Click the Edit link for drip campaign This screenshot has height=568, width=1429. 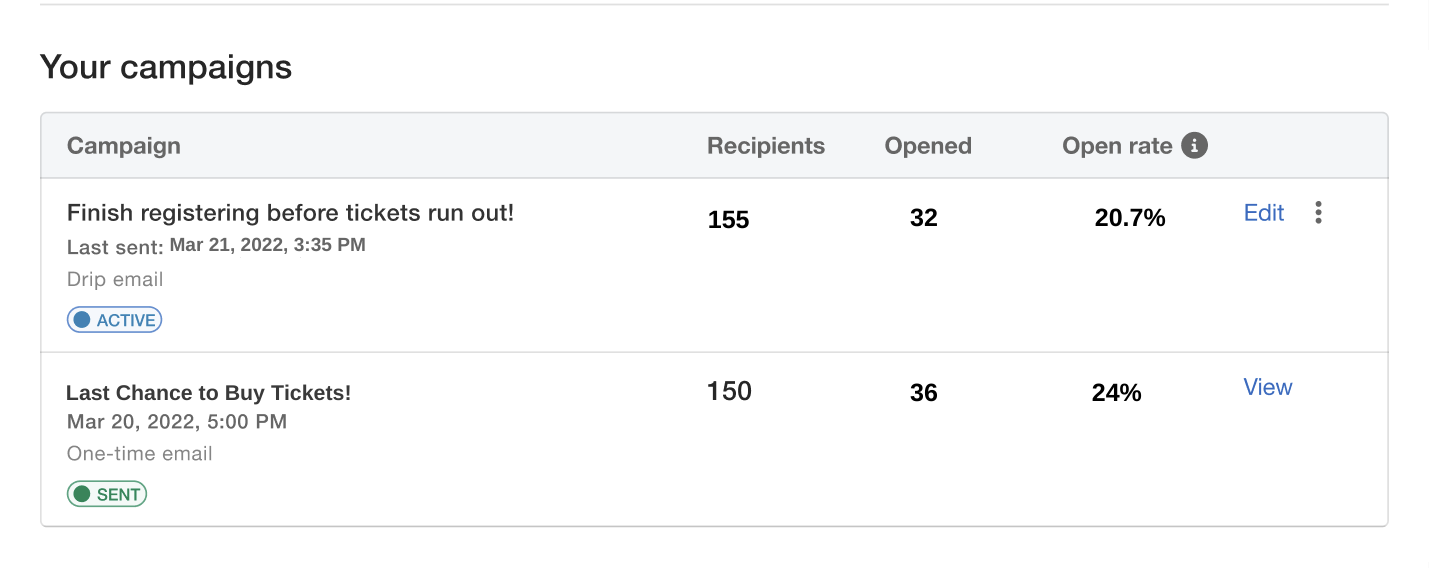point(1264,213)
